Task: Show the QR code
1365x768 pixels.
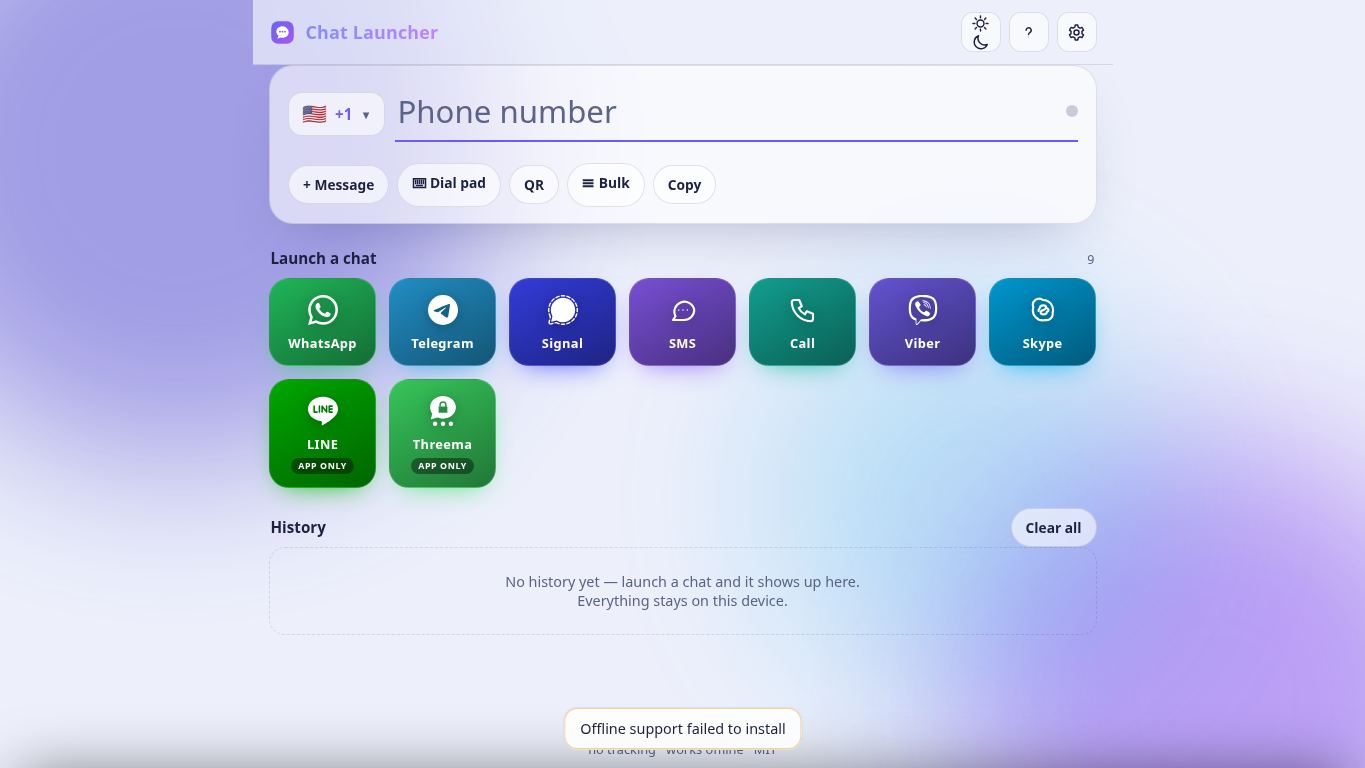Action: point(534,185)
